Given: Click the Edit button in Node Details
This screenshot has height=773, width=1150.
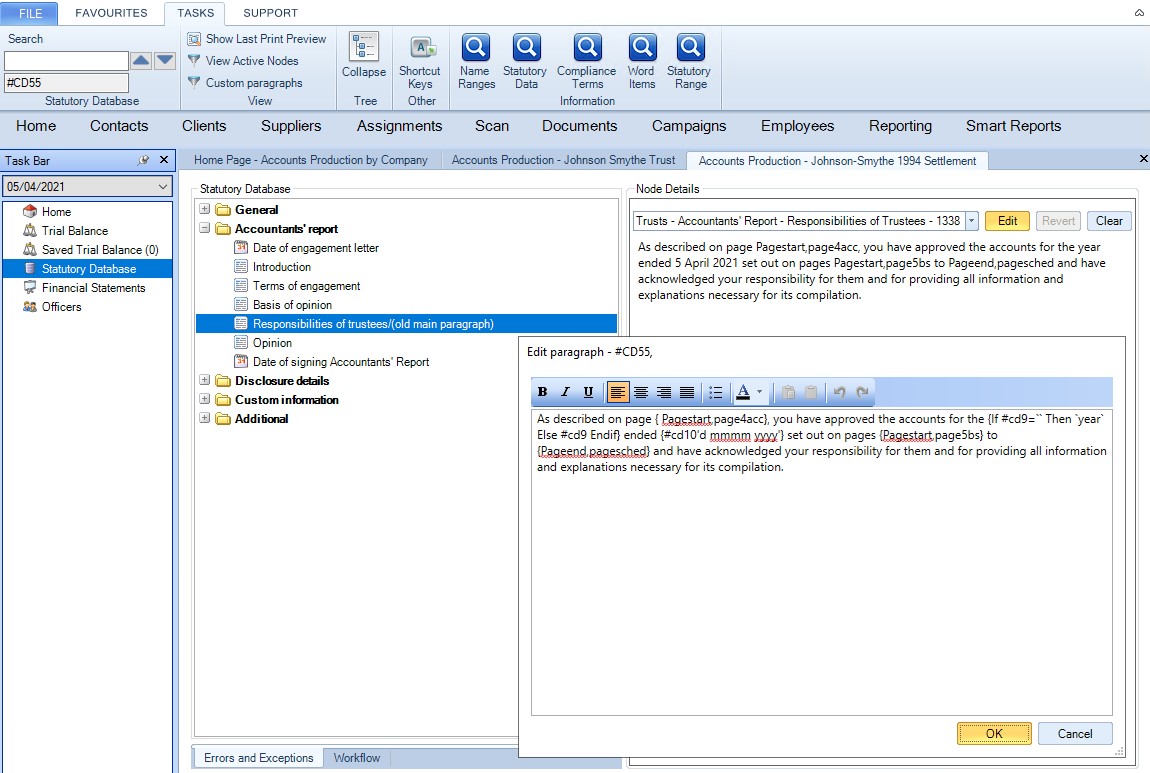Looking at the screenshot, I should tap(1007, 221).
